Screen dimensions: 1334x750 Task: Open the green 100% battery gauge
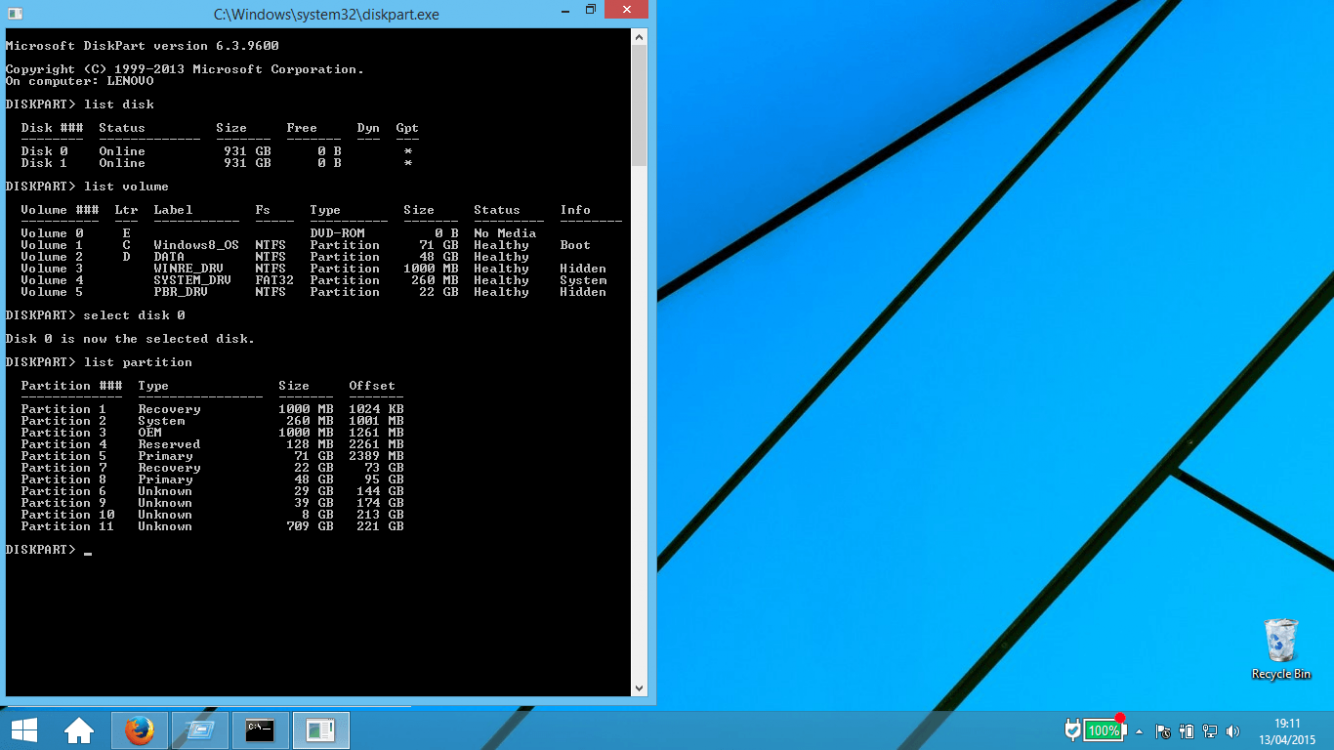point(1104,731)
